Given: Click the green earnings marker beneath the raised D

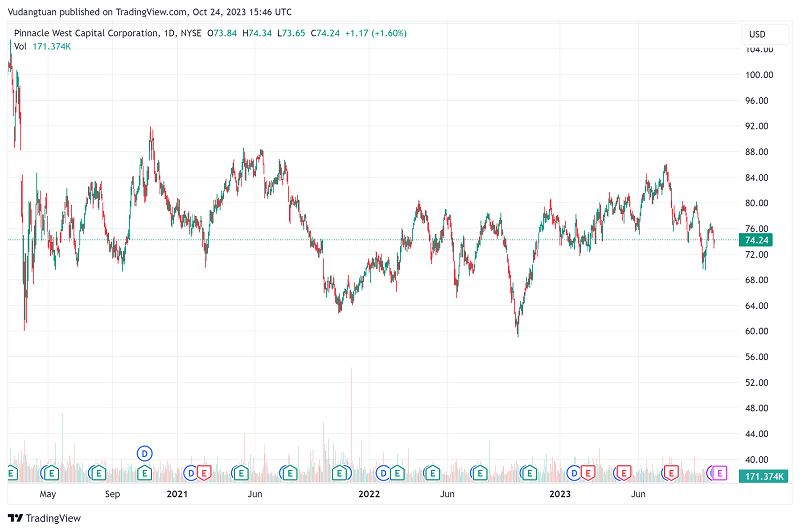Looking at the screenshot, I should pyautogui.click(x=144, y=472).
